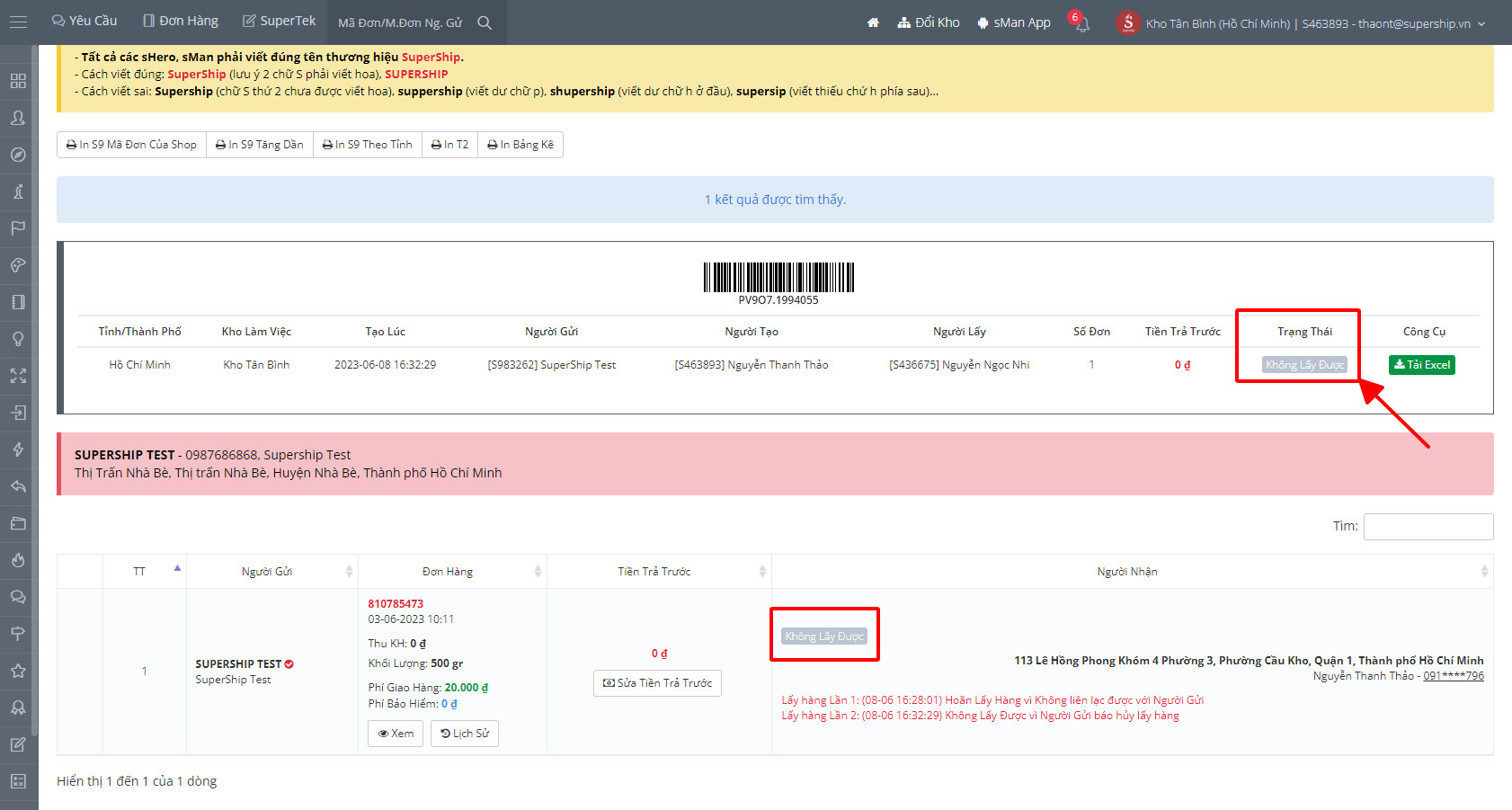
Task: Focus the order code search field
Action: [x=400, y=22]
